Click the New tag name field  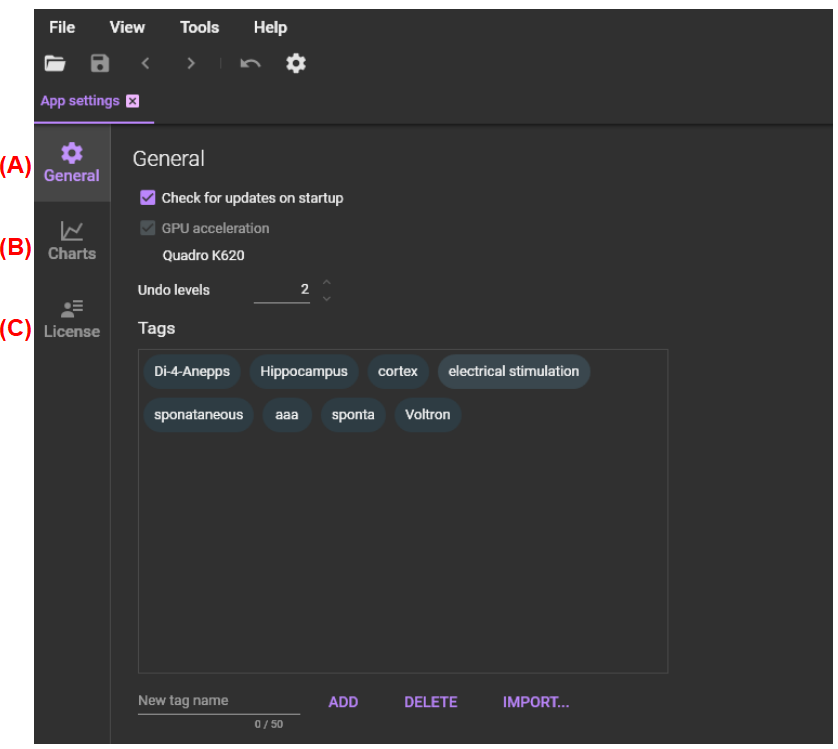(218, 701)
